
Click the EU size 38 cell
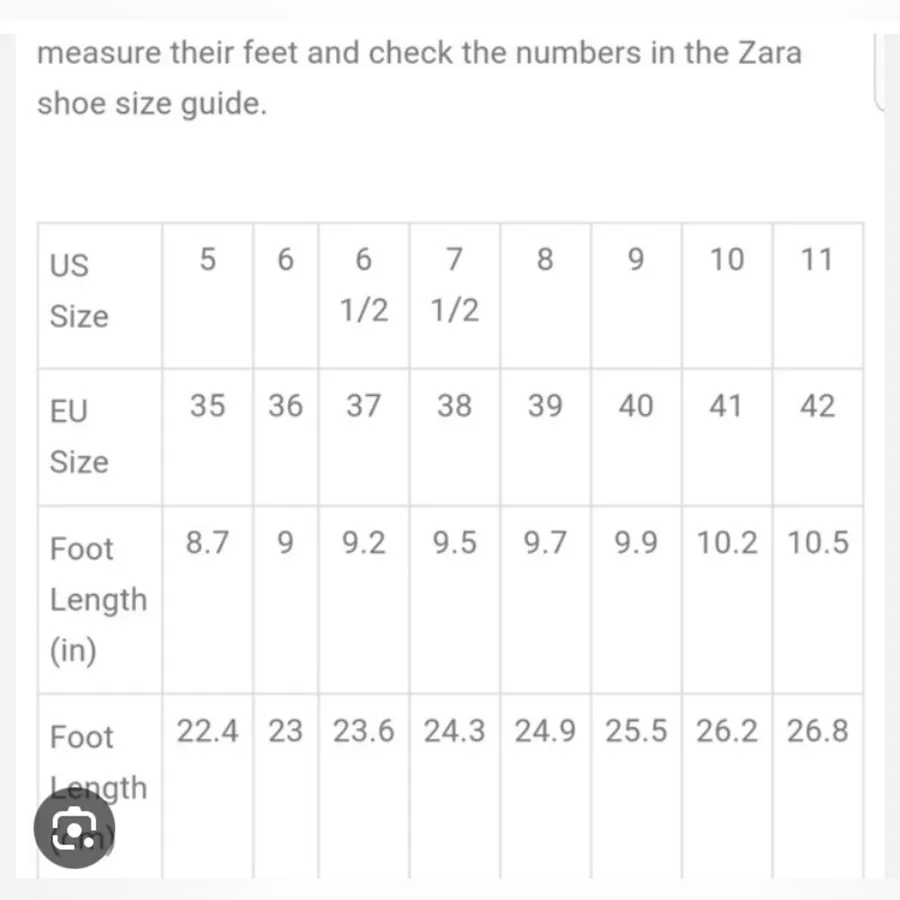[455, 437]
